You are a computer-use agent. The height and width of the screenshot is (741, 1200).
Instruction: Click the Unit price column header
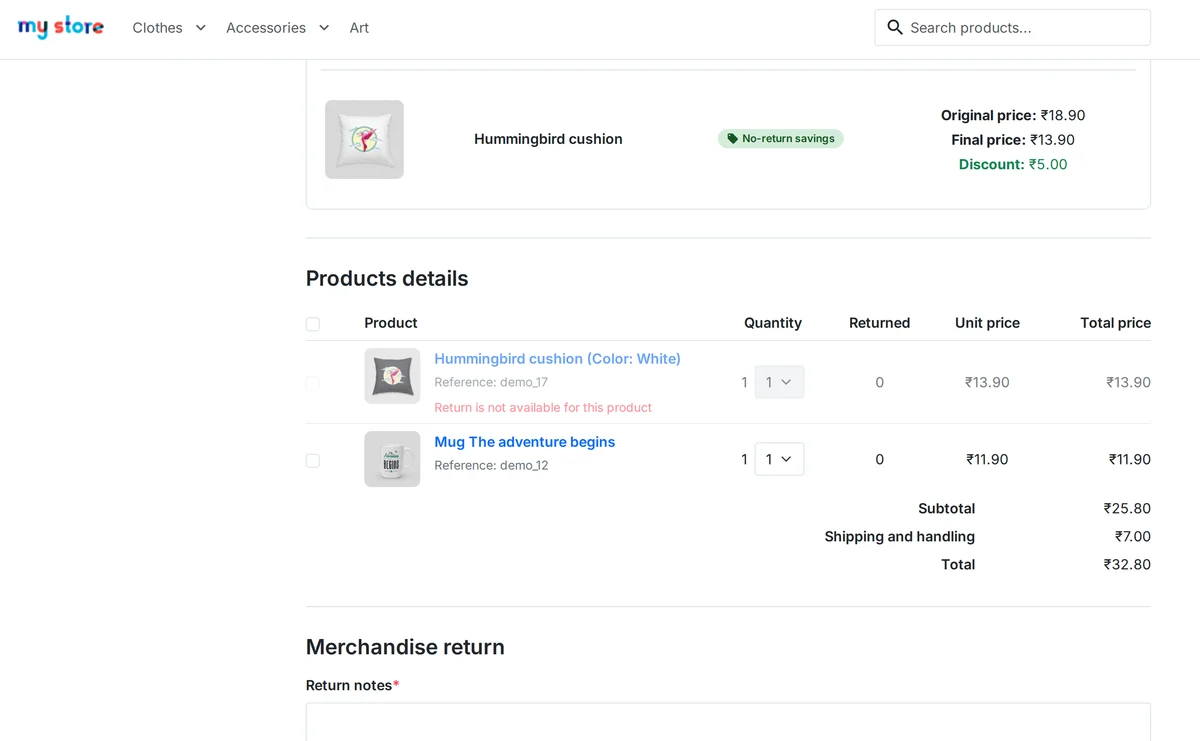click(987, 323)
